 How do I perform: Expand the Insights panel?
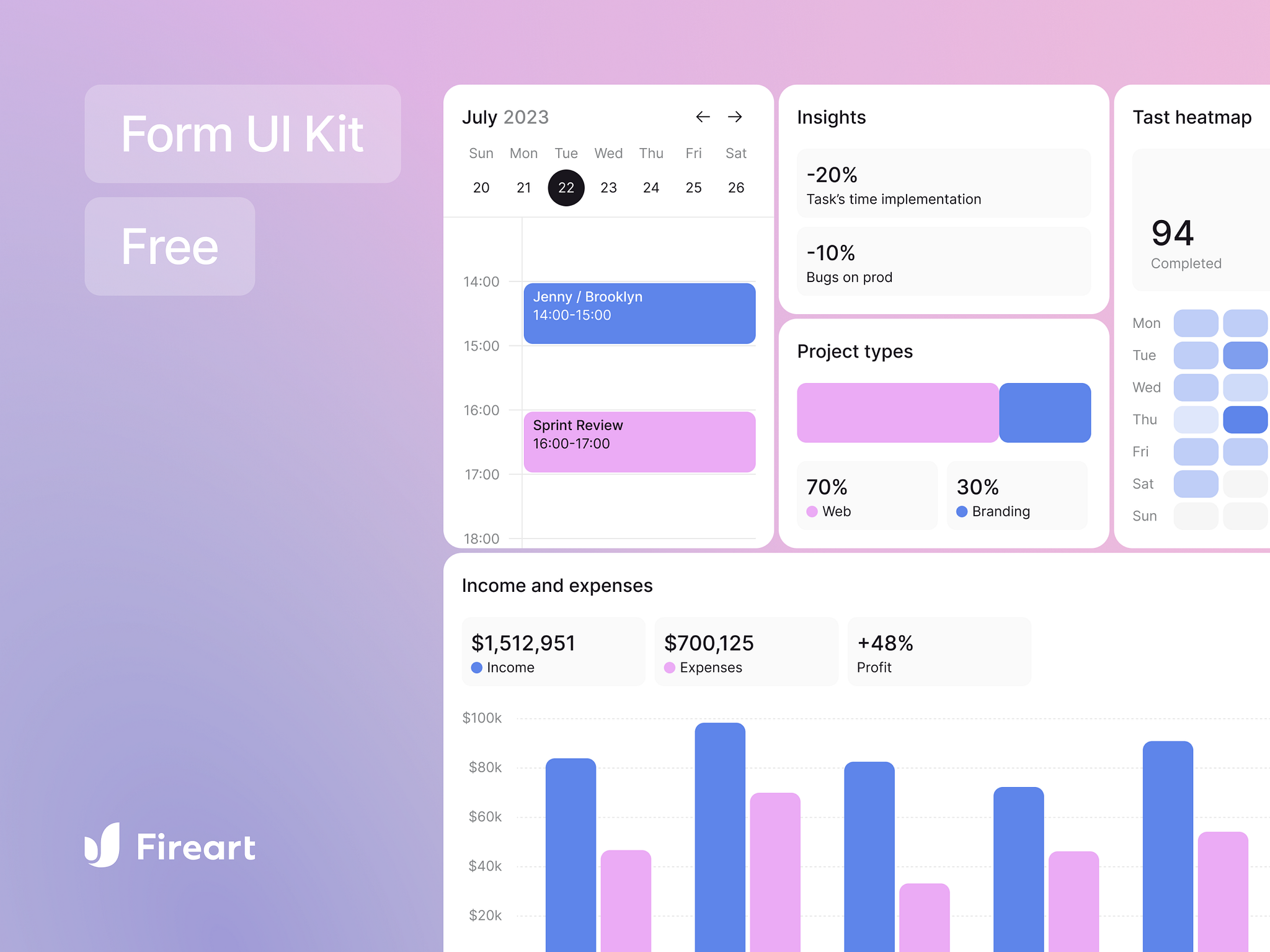pos(832,117)
